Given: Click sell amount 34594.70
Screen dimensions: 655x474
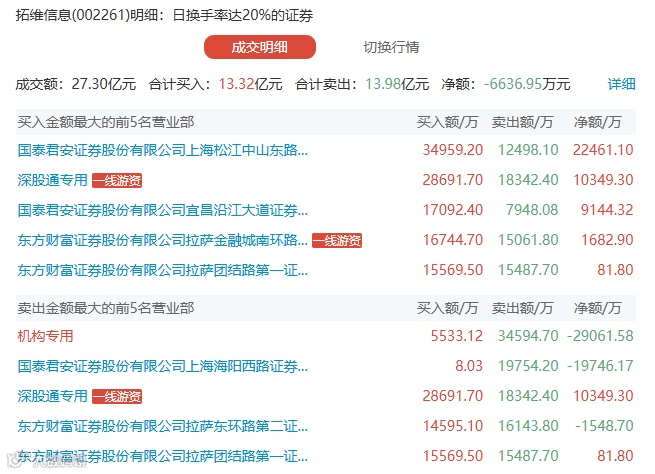Looking at the screenshot, I should (x=528, y=336).
